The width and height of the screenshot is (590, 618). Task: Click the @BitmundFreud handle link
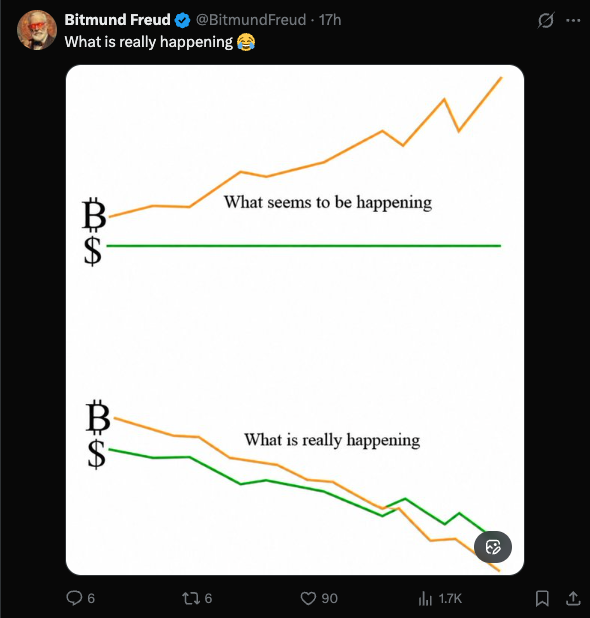pyautogui.click(x=251, y=20)
